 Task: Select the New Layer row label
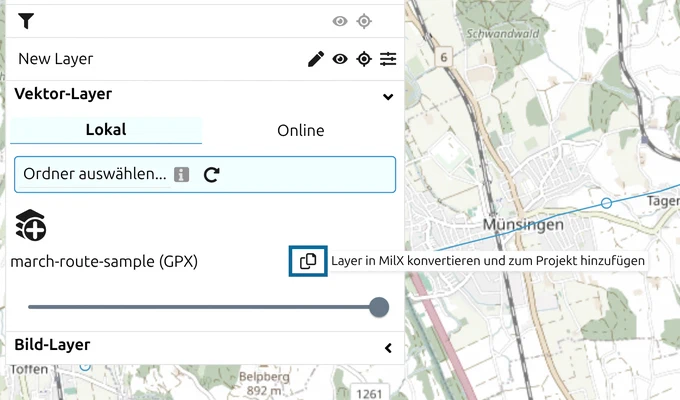[x=56, y=59]
